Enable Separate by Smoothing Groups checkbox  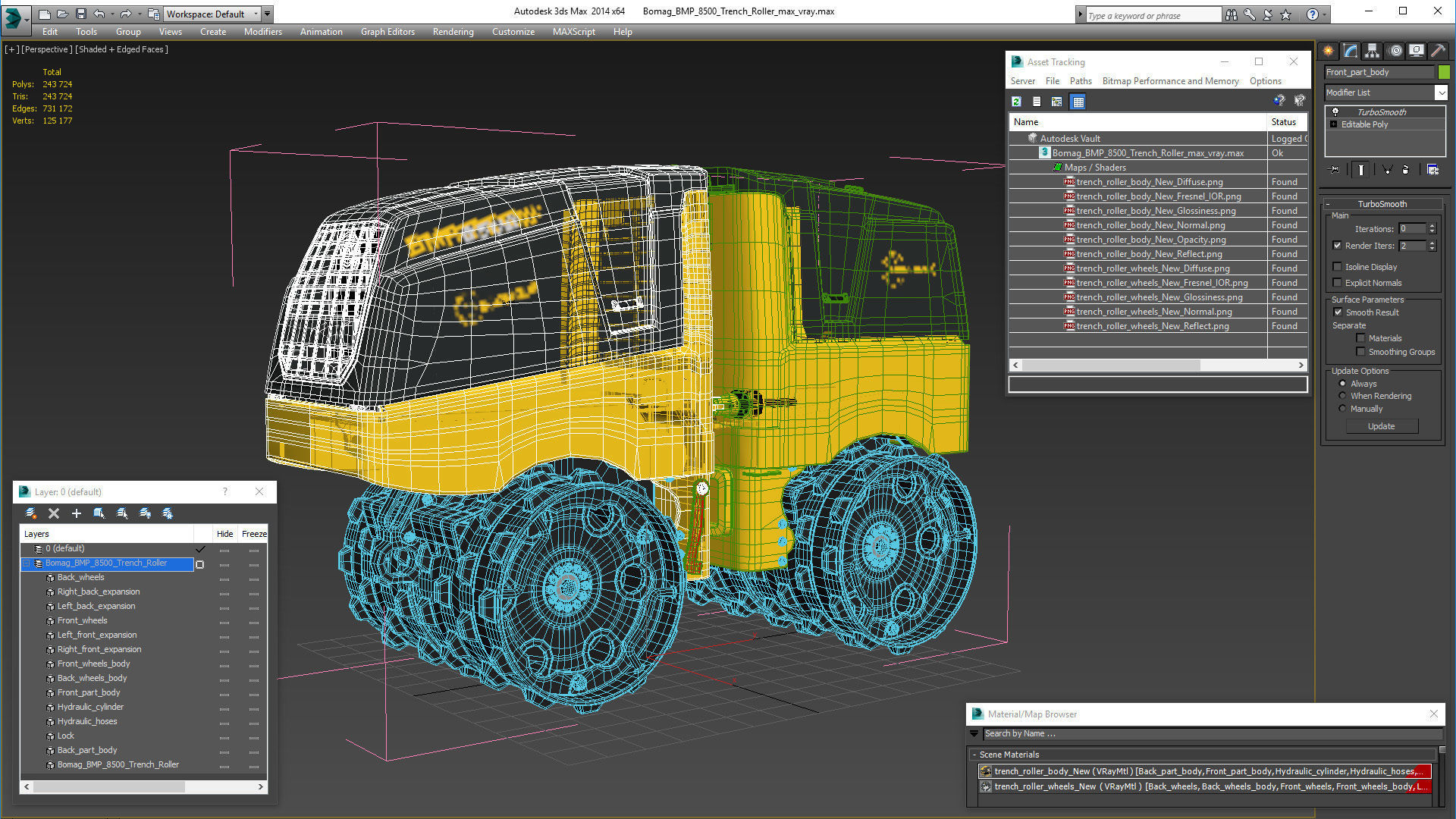(1360, 351)
